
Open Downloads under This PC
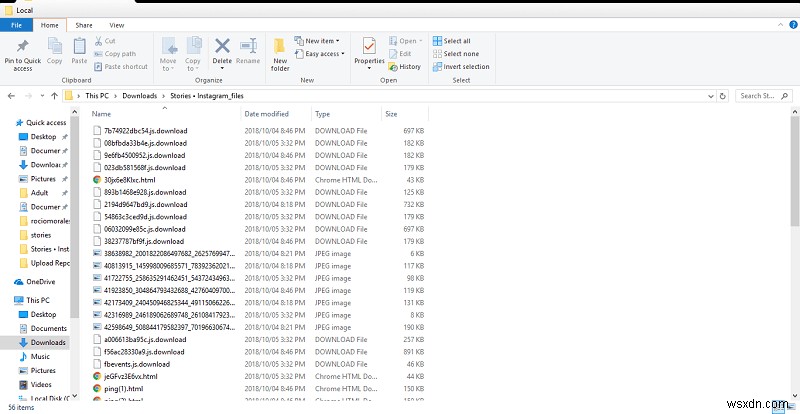coord(43,343)
